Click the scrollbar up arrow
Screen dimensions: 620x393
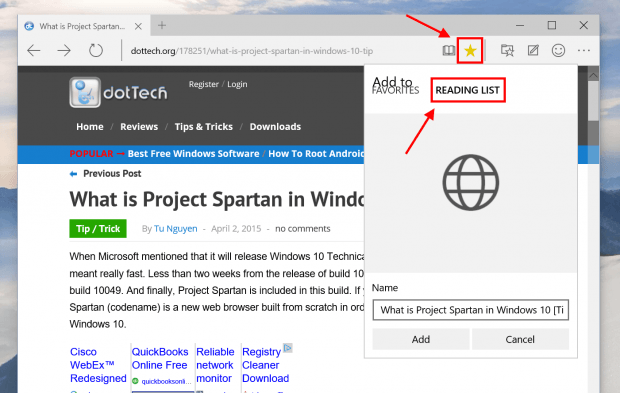tap(593, 75)
